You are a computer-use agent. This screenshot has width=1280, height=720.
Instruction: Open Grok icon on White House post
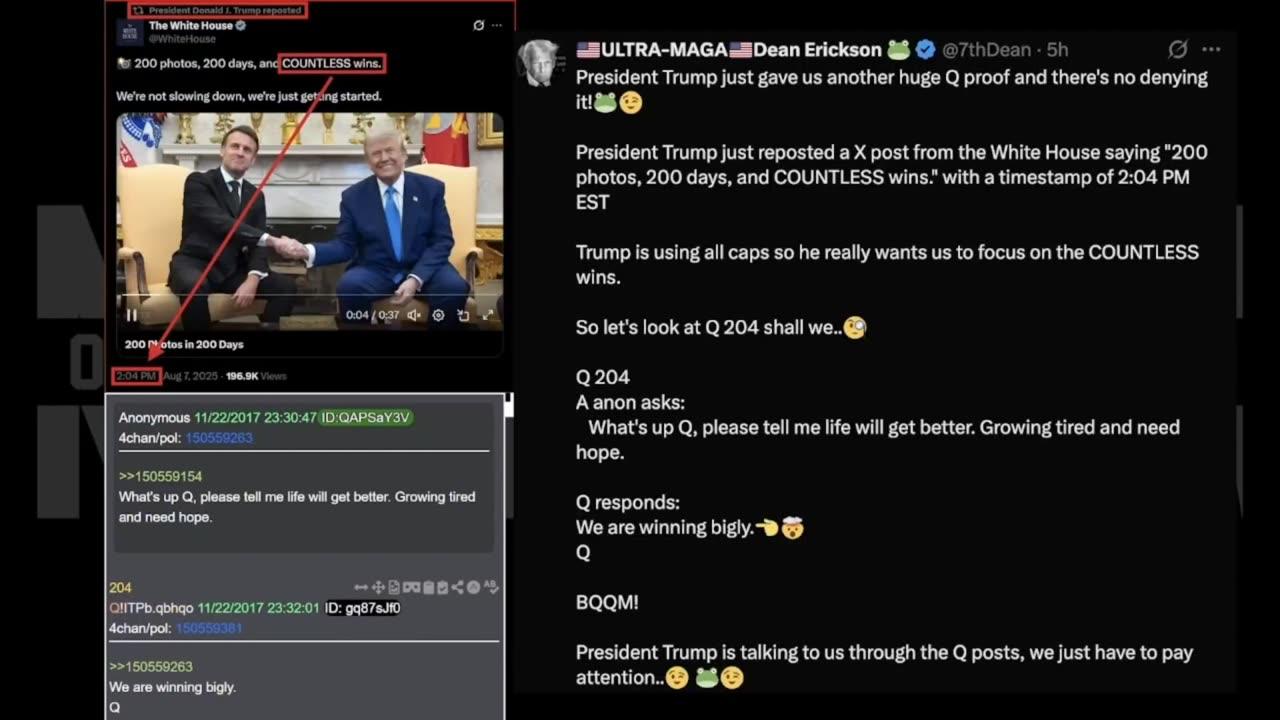[479, 25]
